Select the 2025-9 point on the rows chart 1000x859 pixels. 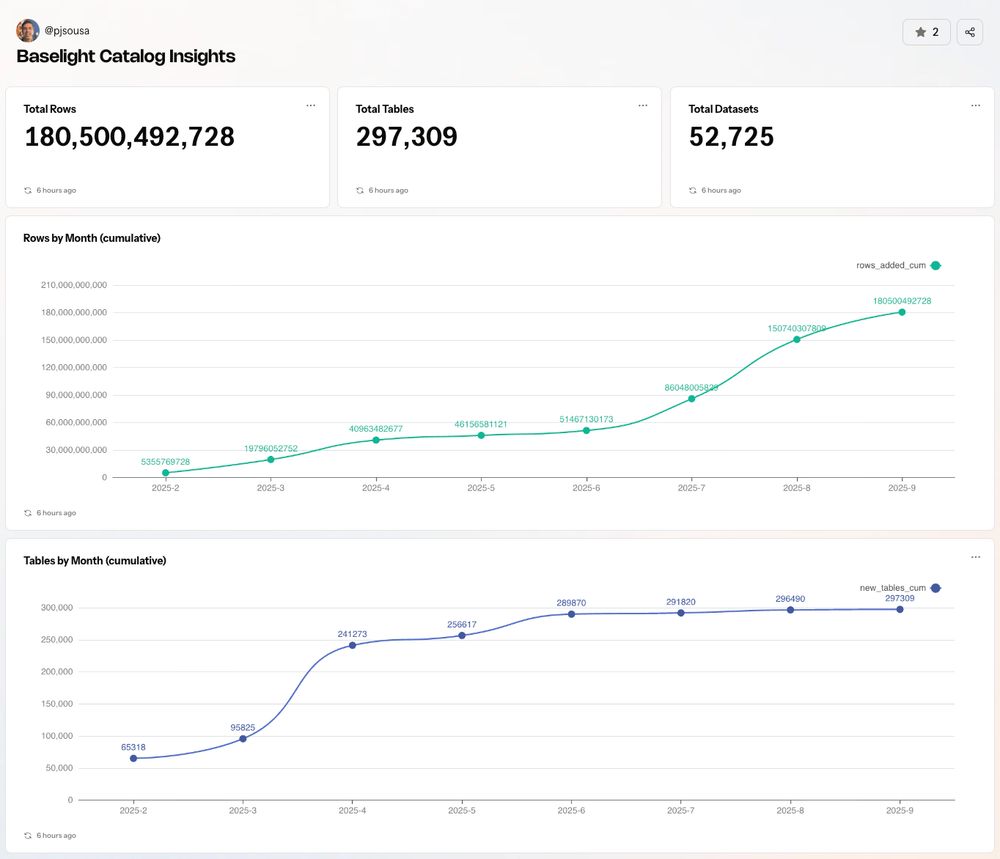[902, 312]
